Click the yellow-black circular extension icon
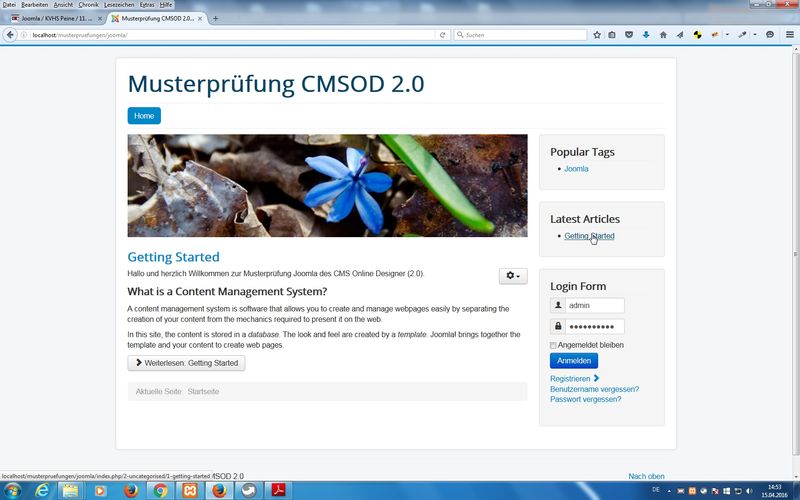800x500 pixels. tap(697, 35)
